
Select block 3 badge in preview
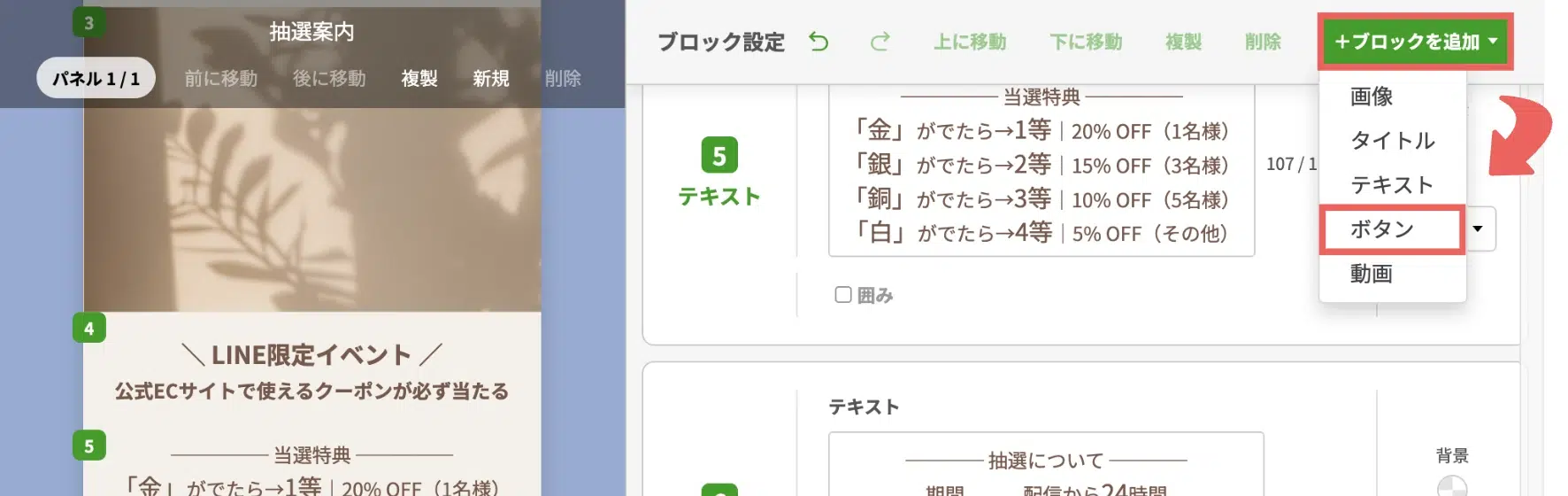(88, 23)
